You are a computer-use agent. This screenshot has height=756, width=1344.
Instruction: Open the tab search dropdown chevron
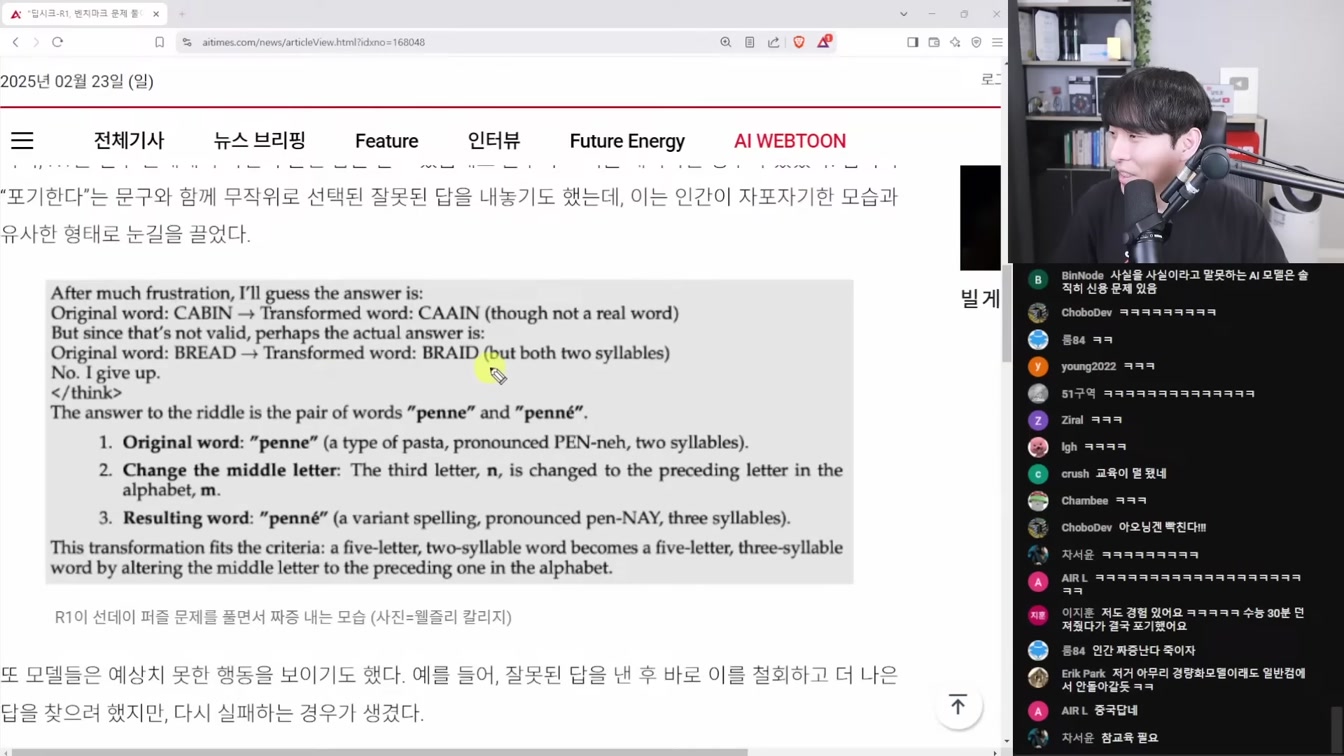click(904, 14)
